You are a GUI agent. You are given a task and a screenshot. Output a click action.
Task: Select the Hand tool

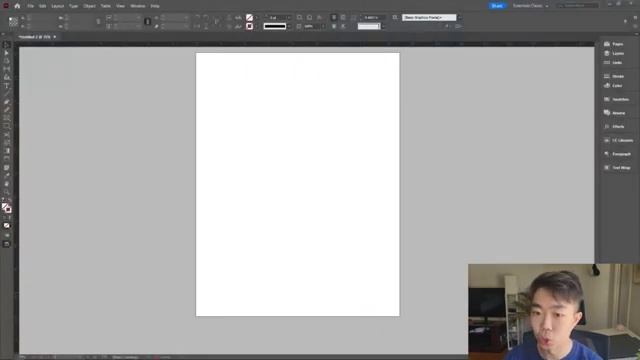(7, 184)
